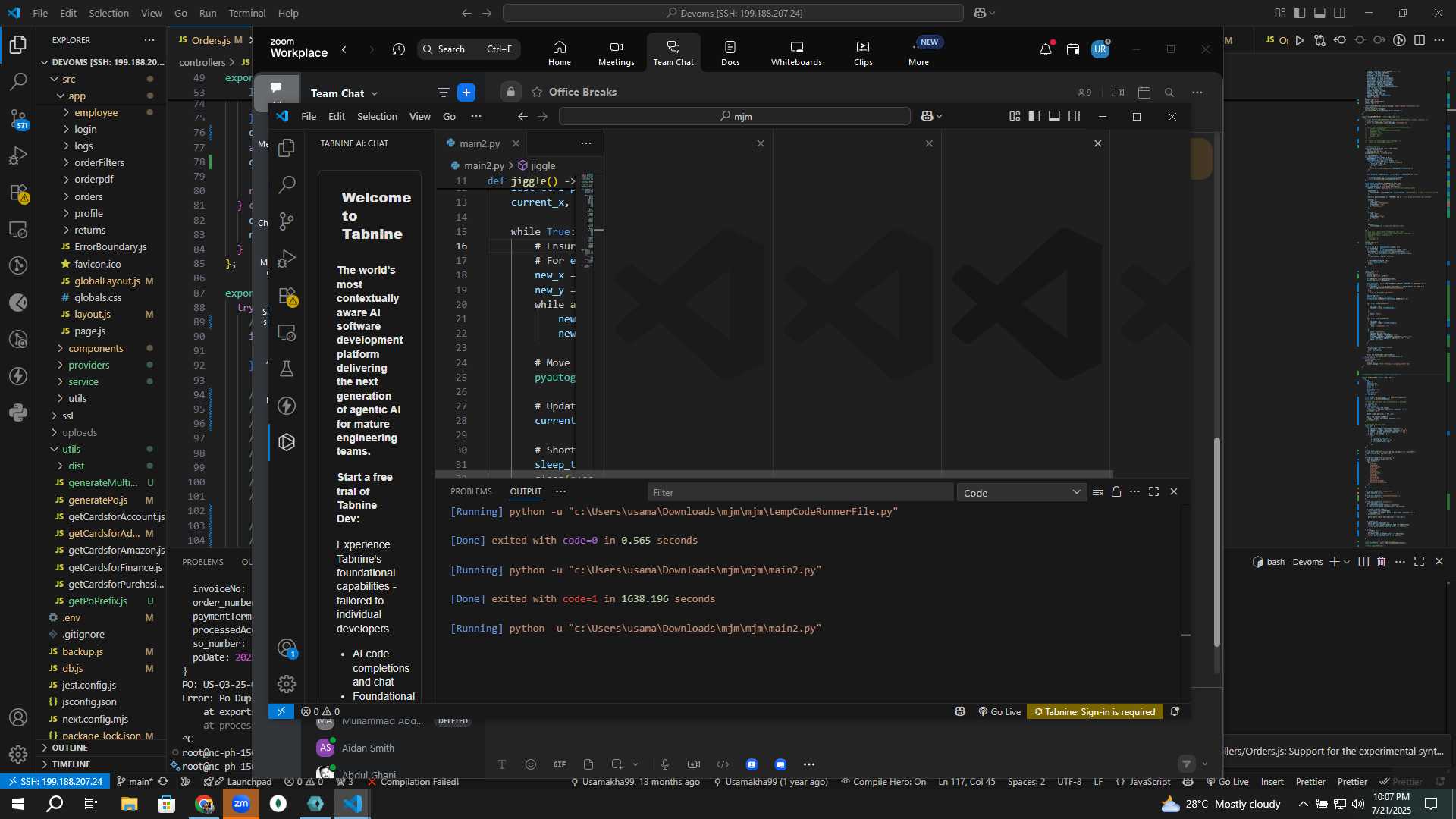Maximize bash terminal panel size

click(1420, 562)
